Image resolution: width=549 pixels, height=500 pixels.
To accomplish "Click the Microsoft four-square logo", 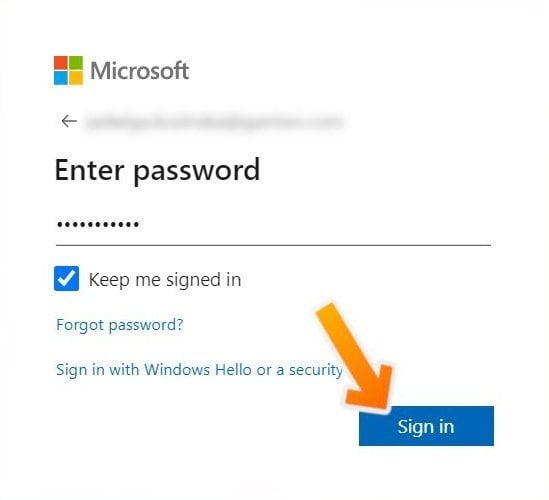I will tap(69, 70).
